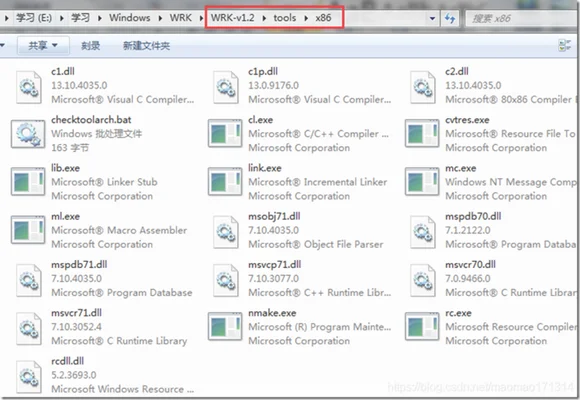Click the x86 breadcrumb segment
The width and height of the screenshot is (580, 400).
pos(323,18)
